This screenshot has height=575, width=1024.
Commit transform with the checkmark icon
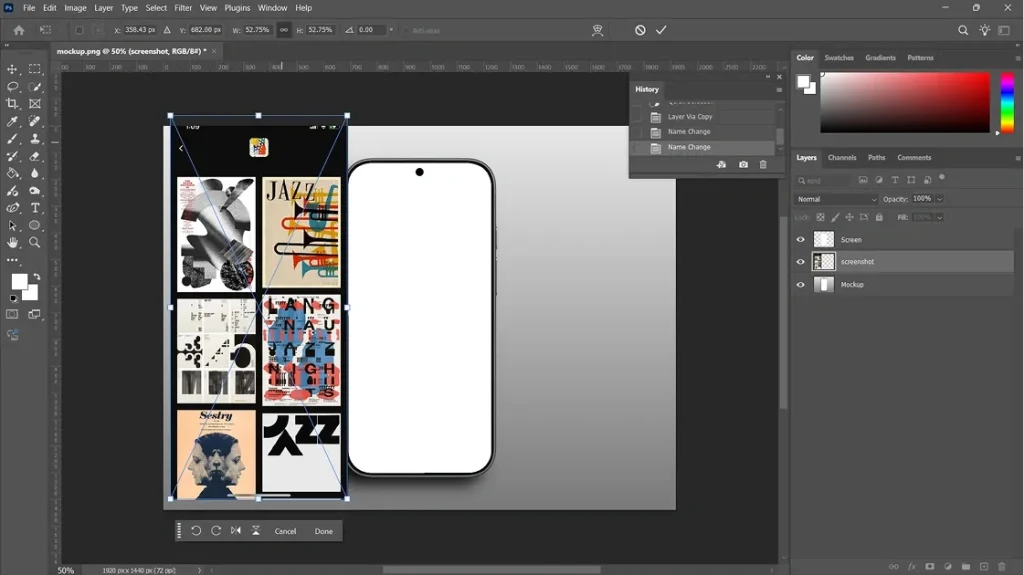tap(661, 30)
